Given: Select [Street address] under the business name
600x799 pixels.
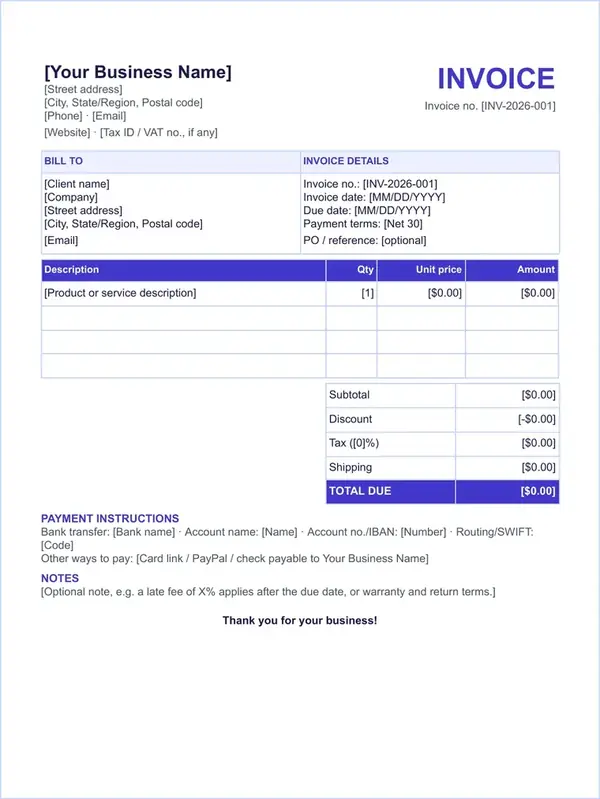Looking at the screenshot, I should pyautogui.click(x=83, y=89).
